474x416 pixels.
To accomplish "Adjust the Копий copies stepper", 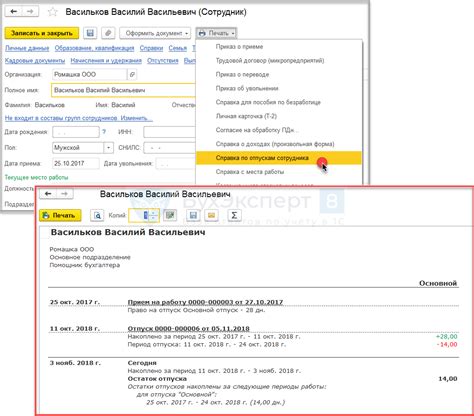I will click(153, 215).
